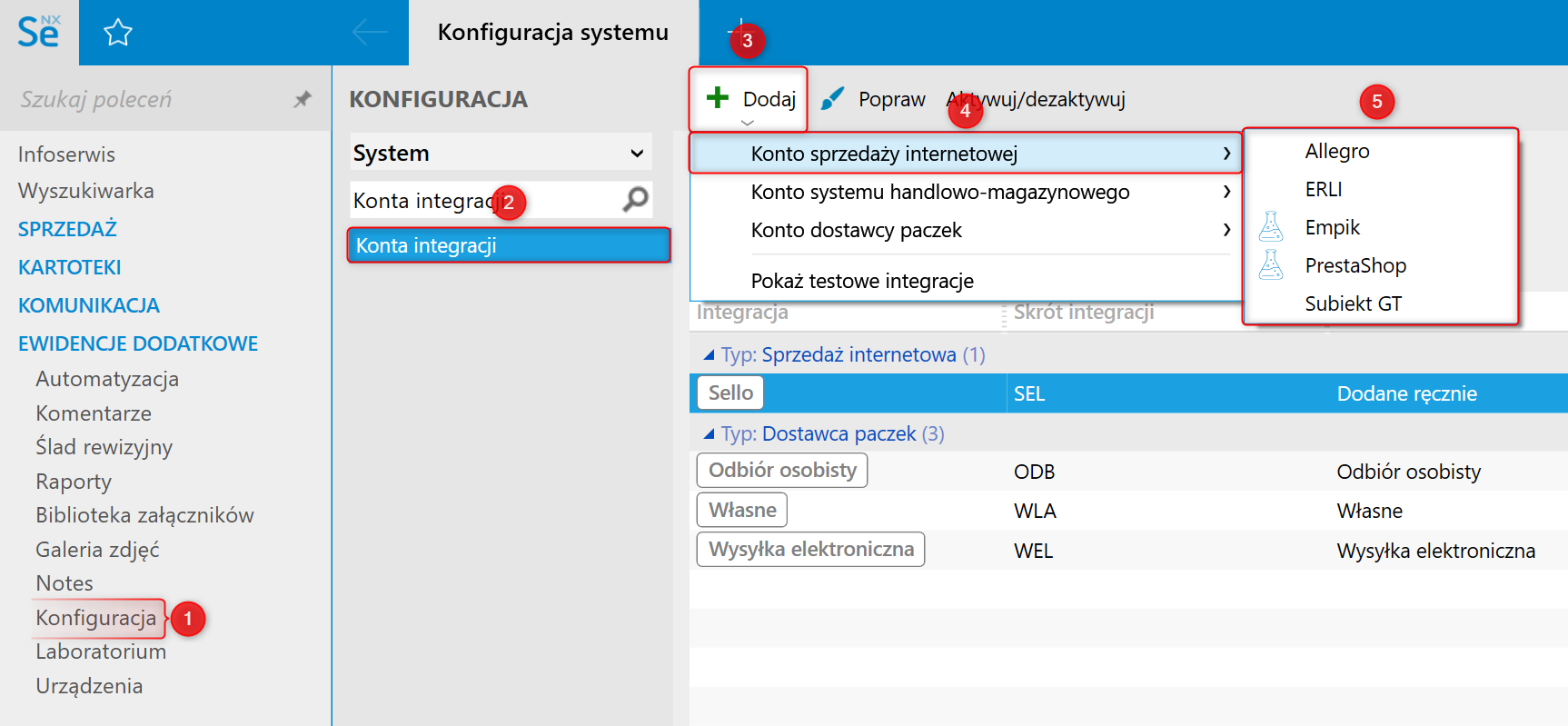Open Laboratorium in the sidebar
The image size is (1568, 726).
coord(101,651)
